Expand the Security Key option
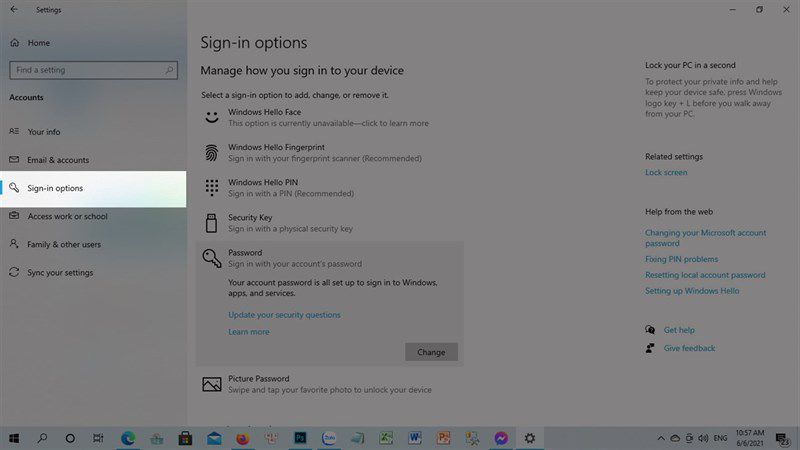Image resolution: width=800 pixels, height=450 pixels. (x=329, y=223)
